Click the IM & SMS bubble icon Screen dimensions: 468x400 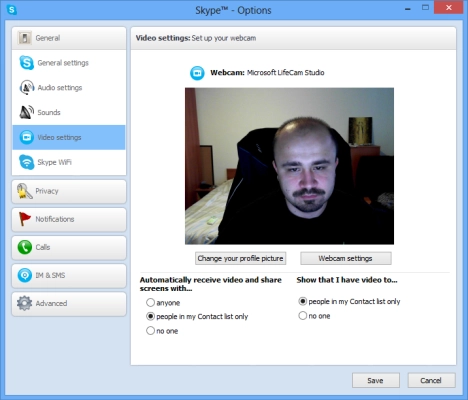point(25,275)
